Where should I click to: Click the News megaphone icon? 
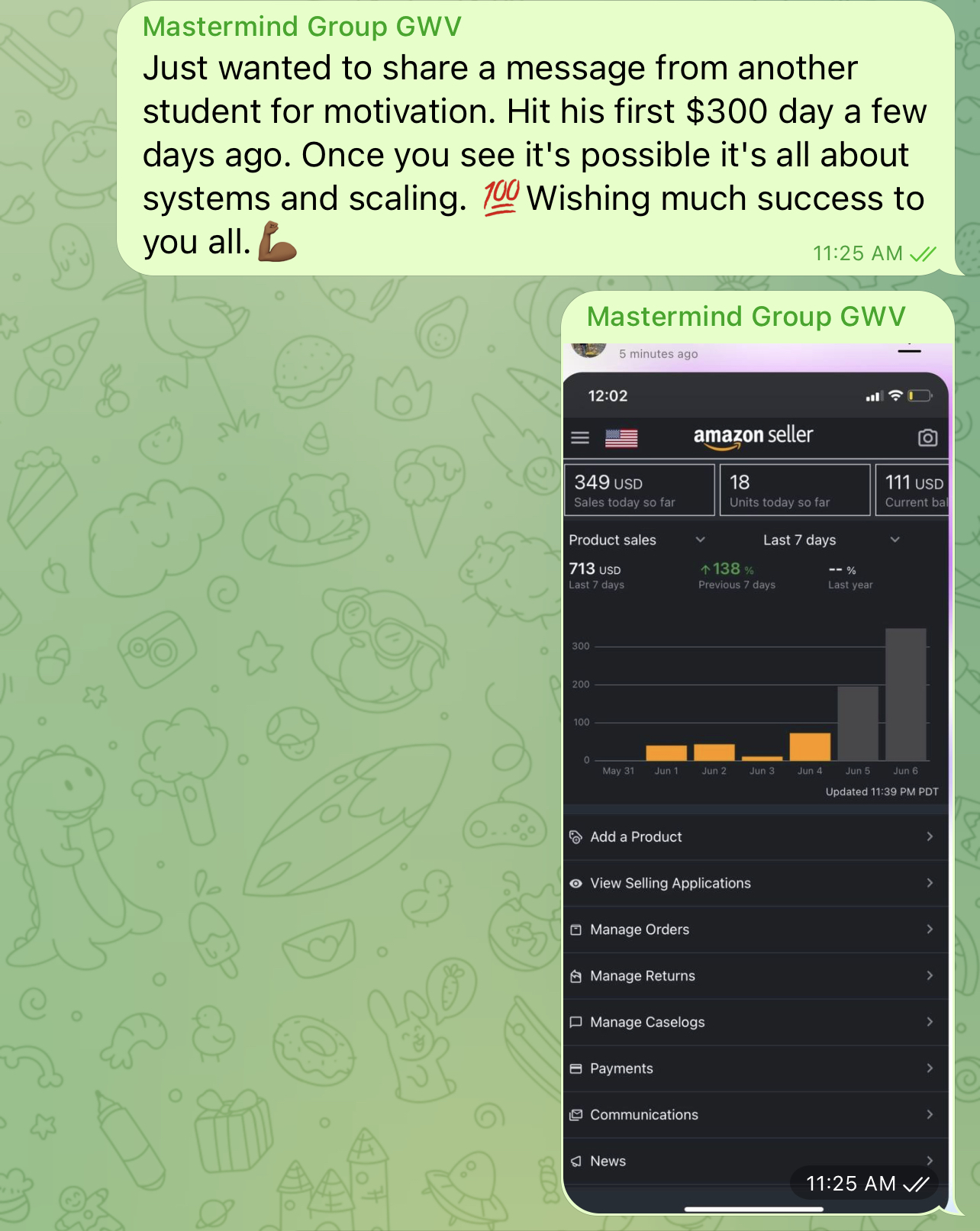pos(576,1162)
